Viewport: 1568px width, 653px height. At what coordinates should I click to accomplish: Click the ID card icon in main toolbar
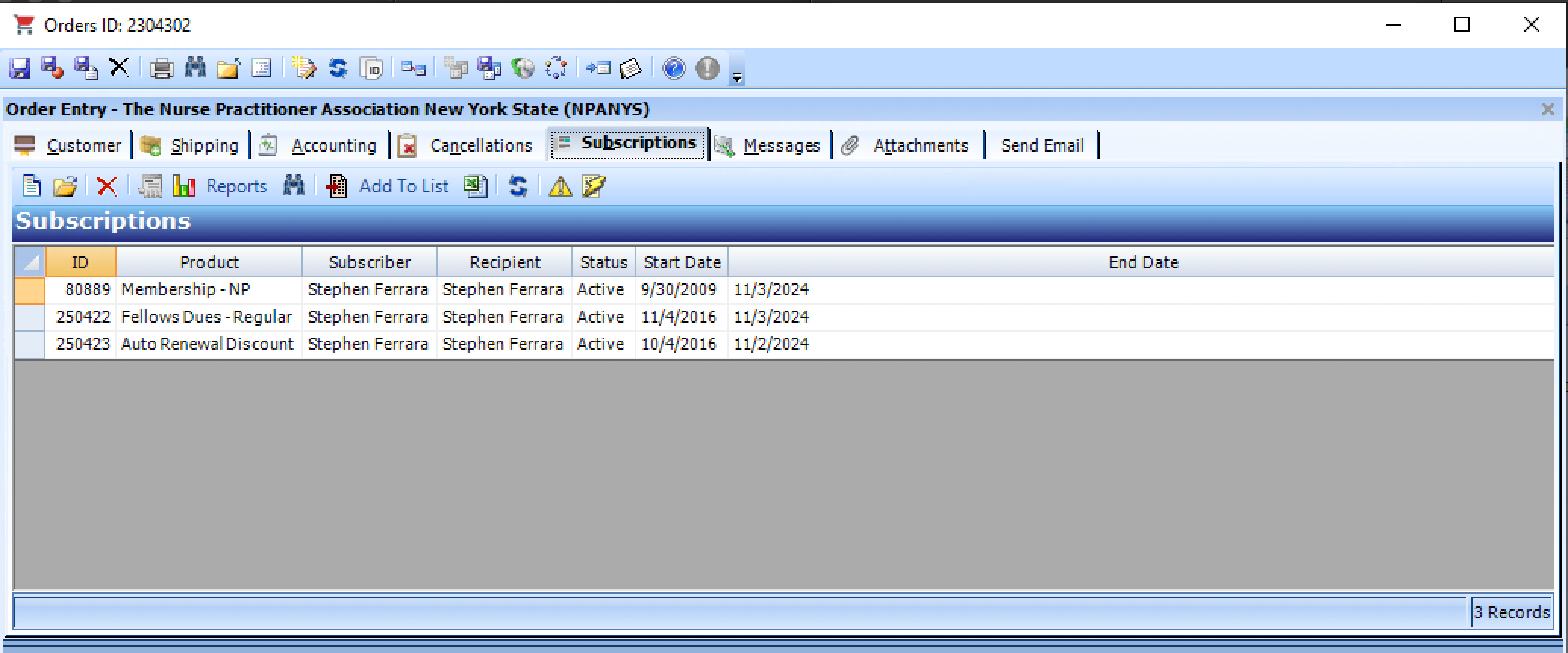372,68
